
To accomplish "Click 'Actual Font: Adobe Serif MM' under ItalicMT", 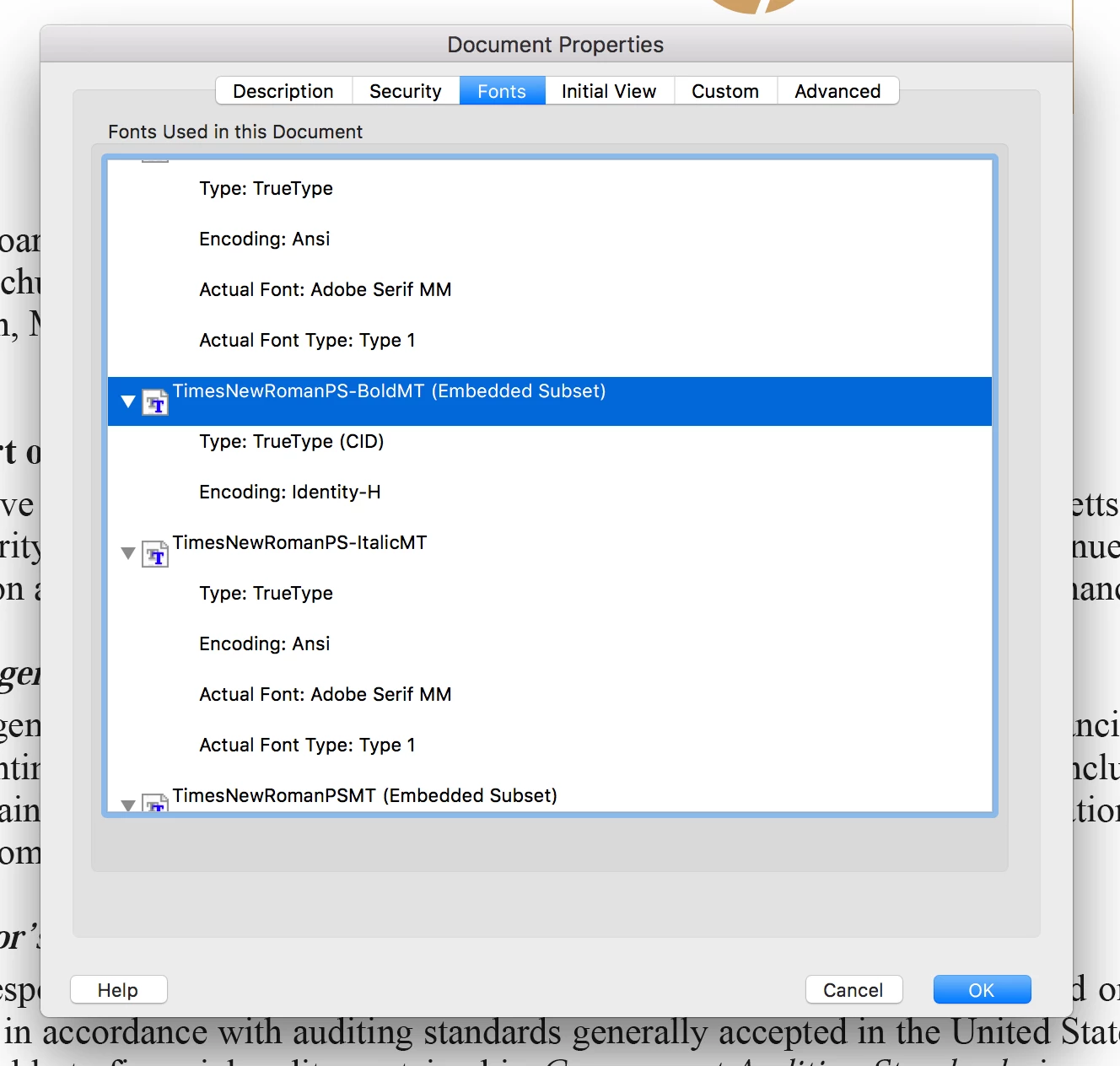I will pyautogui.click(x=326, y=694).
